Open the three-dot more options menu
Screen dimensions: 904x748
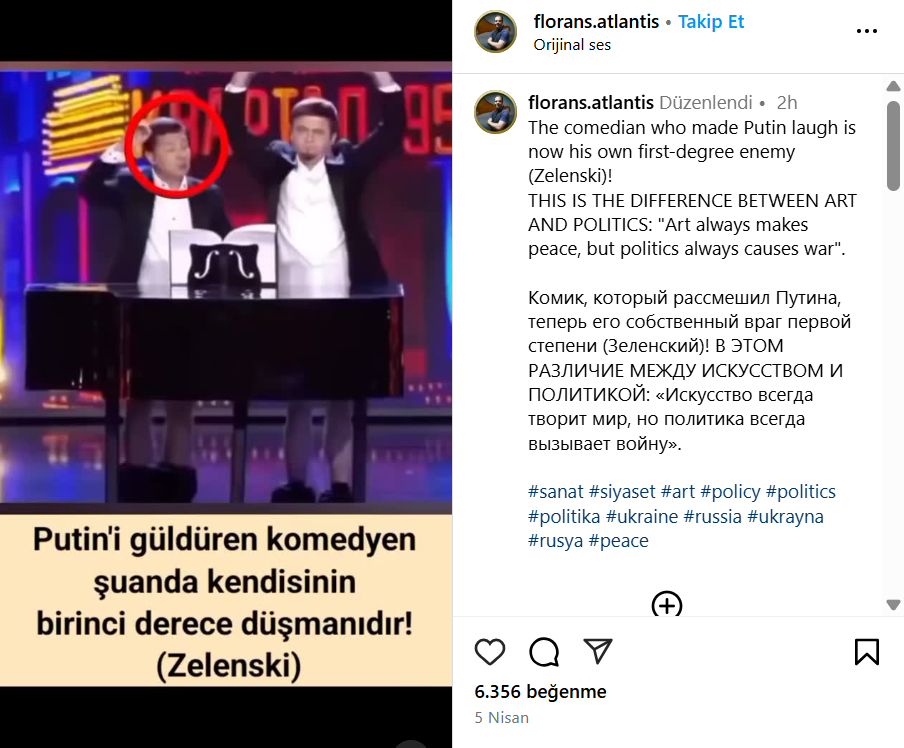867,31
